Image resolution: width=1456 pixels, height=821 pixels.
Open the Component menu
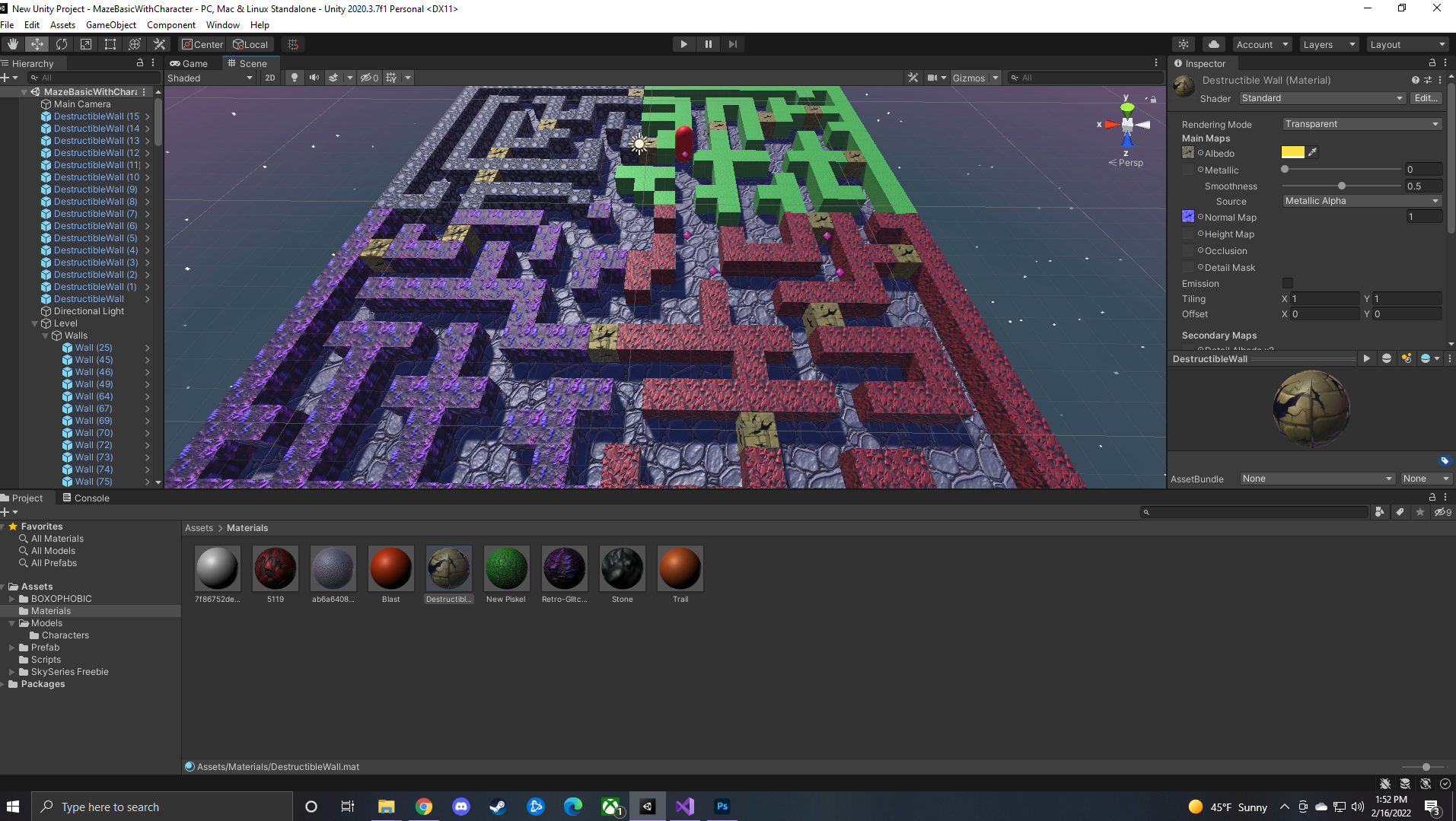[171, 24]
